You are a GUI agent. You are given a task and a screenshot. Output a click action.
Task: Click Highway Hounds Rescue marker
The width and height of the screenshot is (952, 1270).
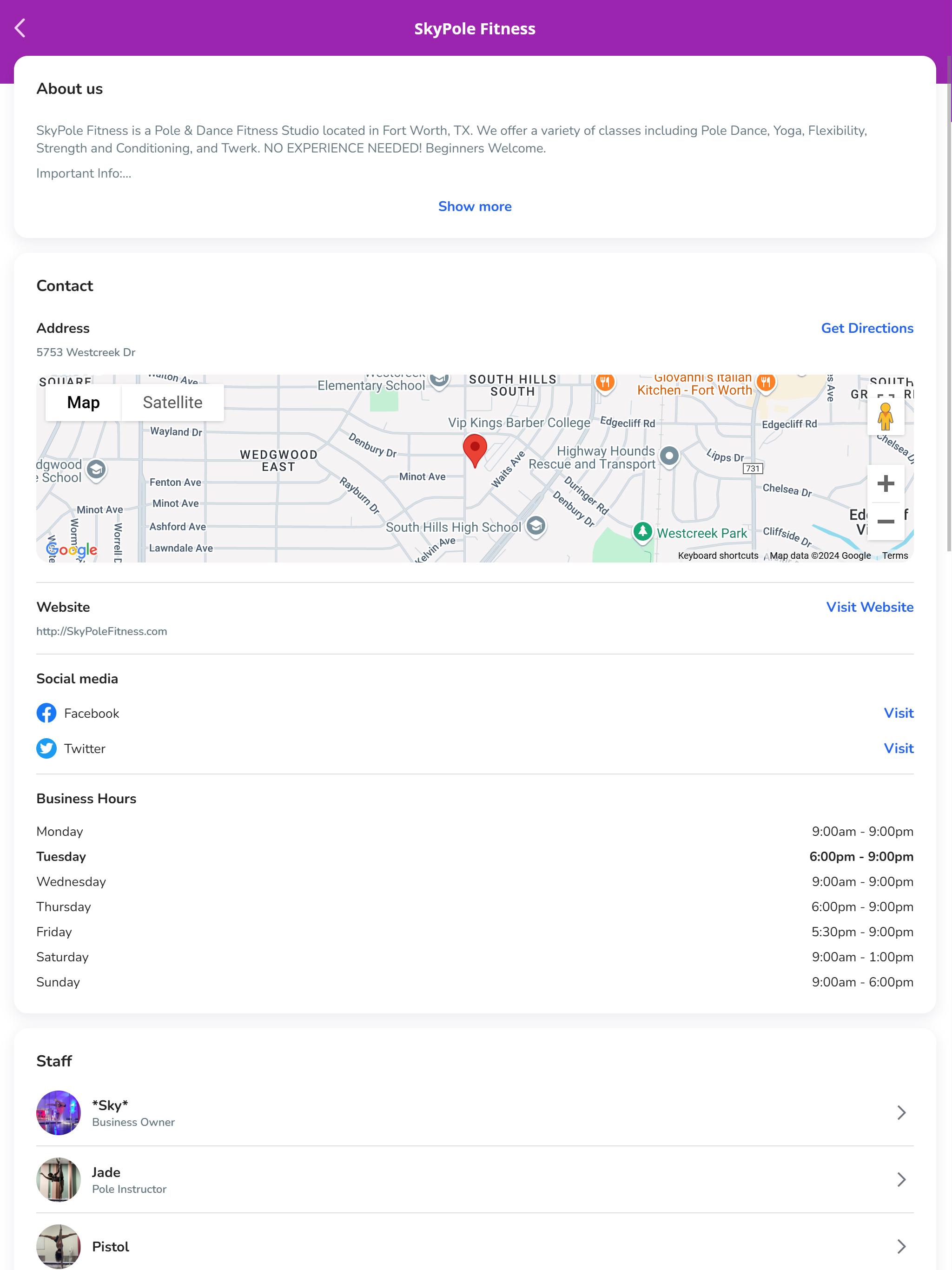pos(669,456)
